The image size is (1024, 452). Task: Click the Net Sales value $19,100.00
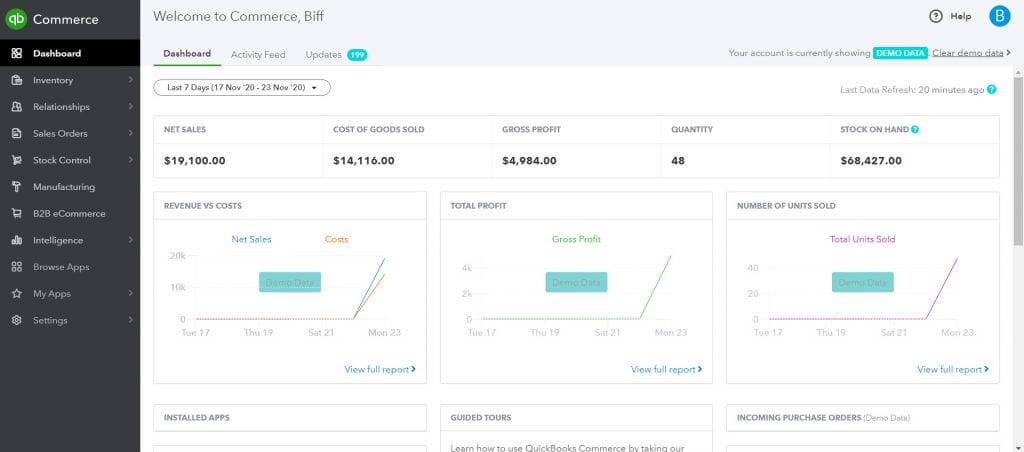coord(195,161)
